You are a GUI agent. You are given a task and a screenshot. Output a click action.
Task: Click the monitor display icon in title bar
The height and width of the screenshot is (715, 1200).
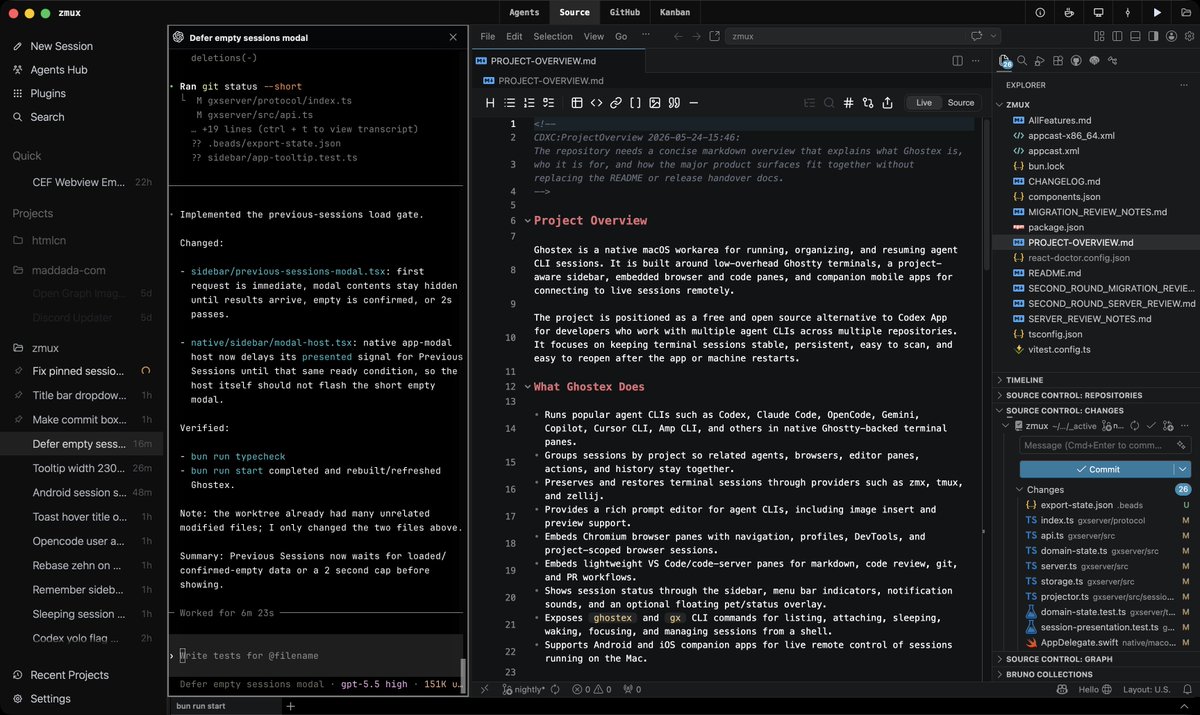[1098, 13]
